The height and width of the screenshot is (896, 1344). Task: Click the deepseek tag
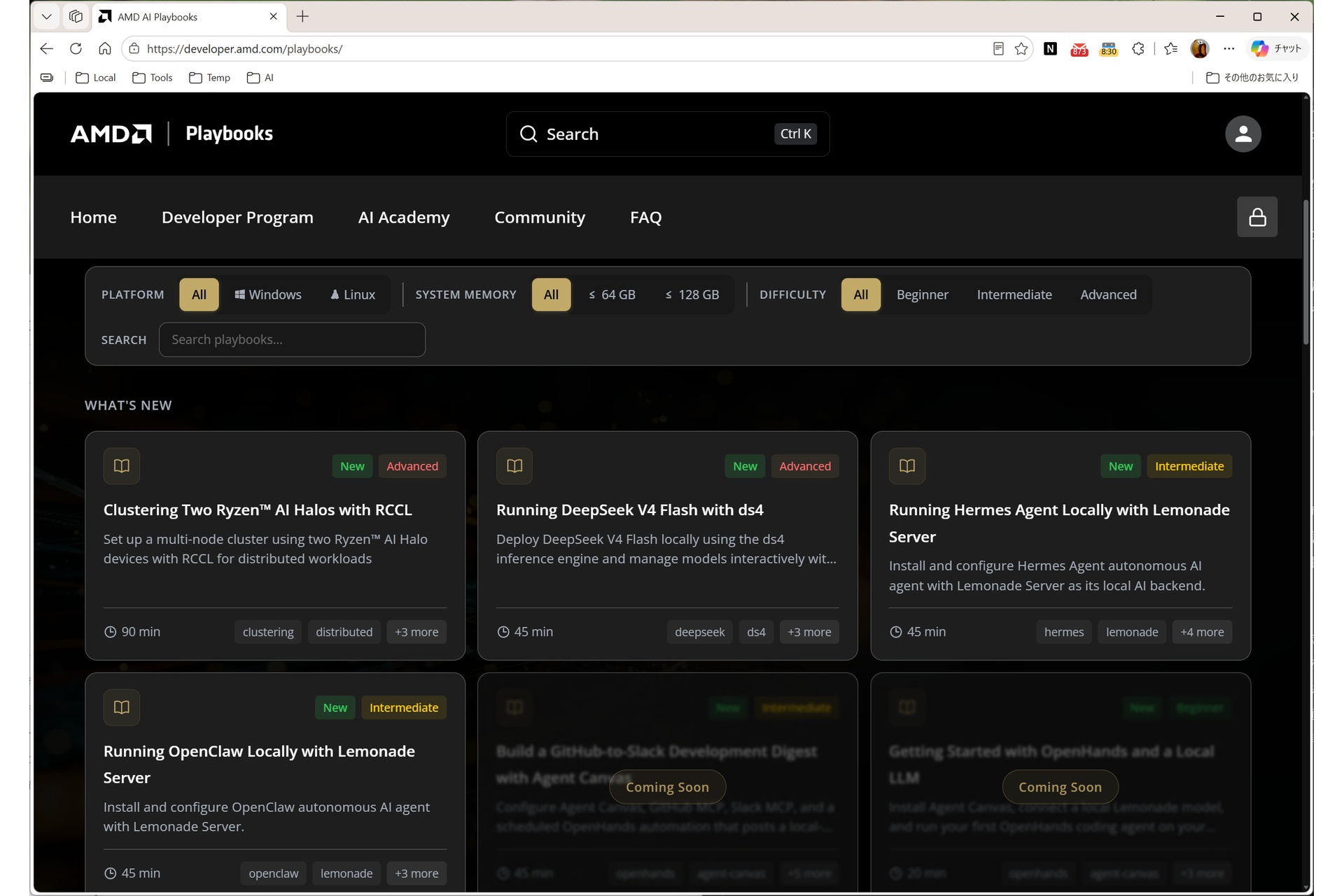(700, 632)
